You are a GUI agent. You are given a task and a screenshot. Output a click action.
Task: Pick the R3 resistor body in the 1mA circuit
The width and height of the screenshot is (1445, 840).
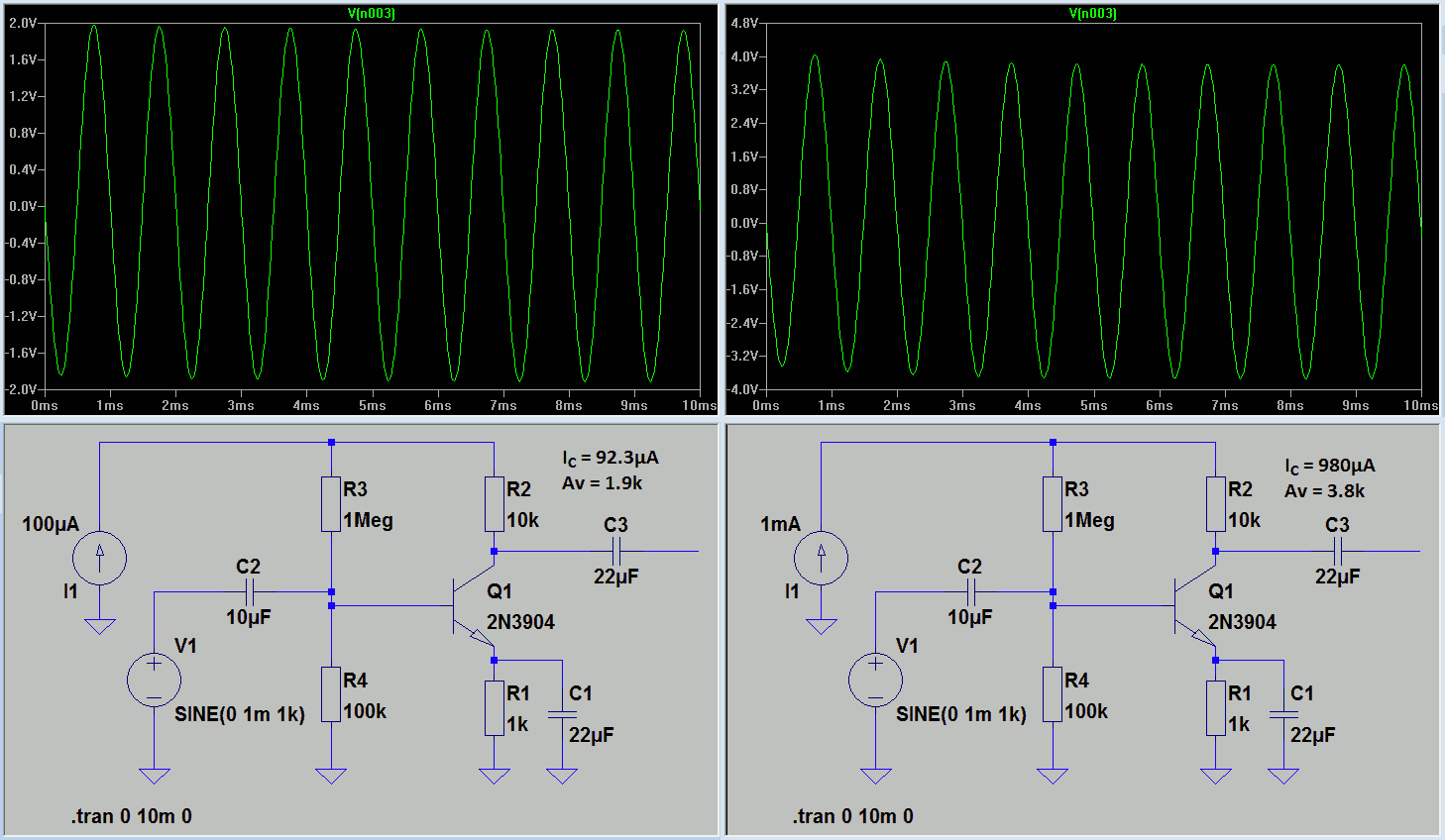(1053, 504)
